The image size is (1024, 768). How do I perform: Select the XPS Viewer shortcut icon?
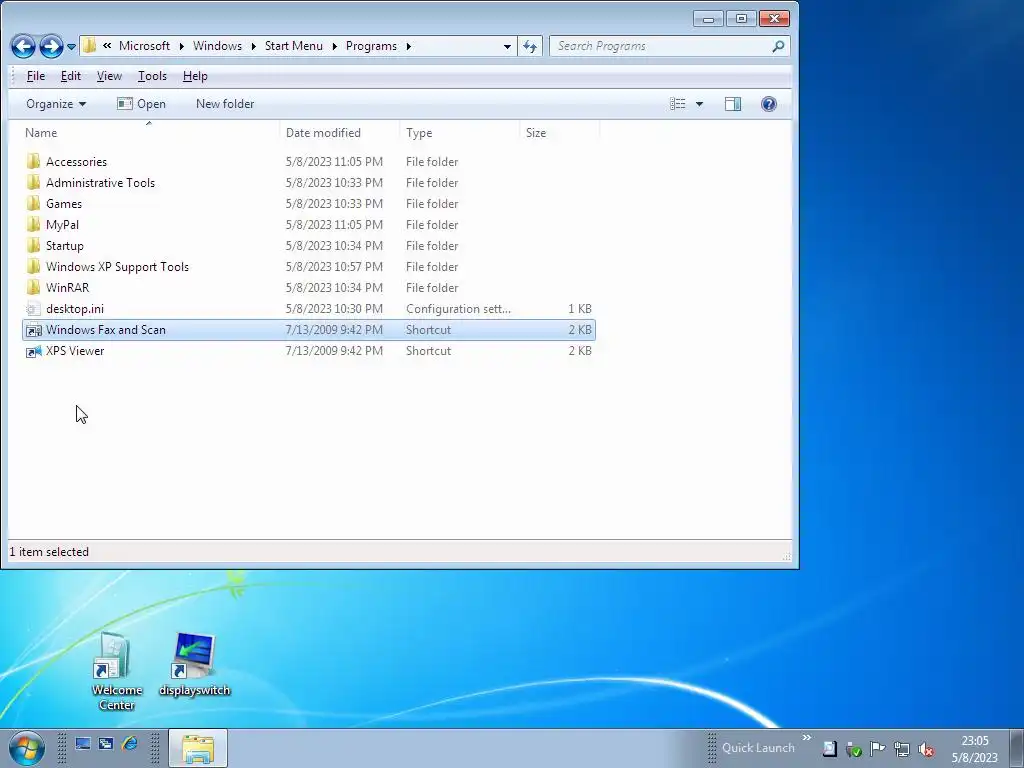pos(33,351)
